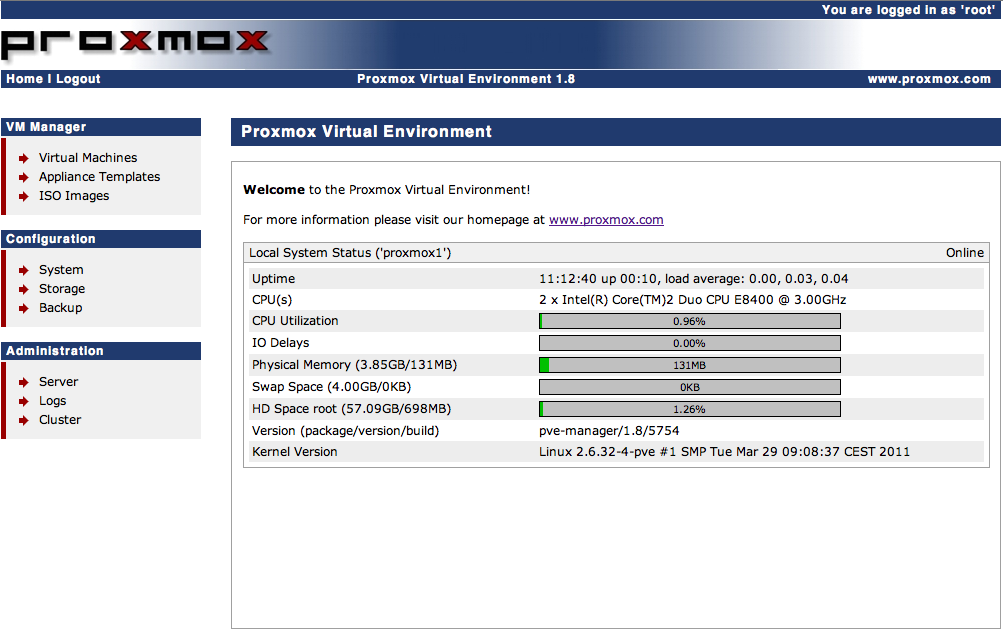The width and height of the screenshot is (1003, 632).
Task: Open the Logs administration page
Action: coord(52,401)
